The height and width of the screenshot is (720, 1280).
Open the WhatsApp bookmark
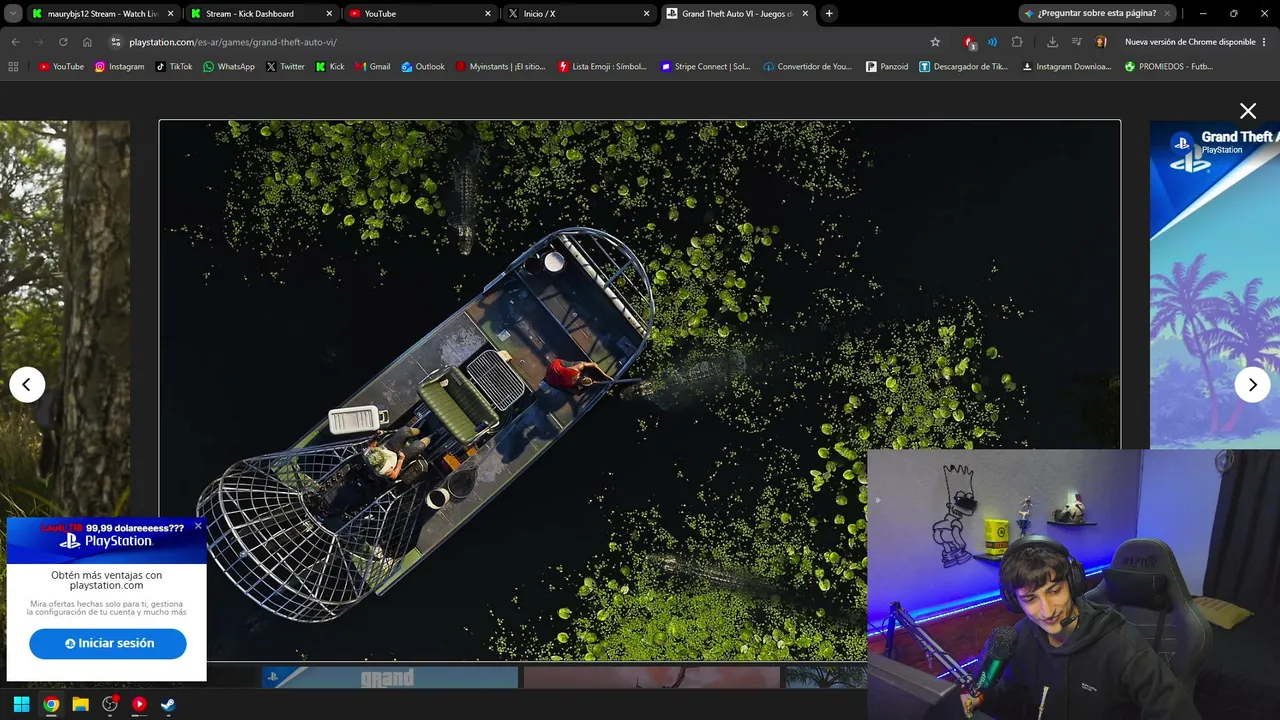228,67
